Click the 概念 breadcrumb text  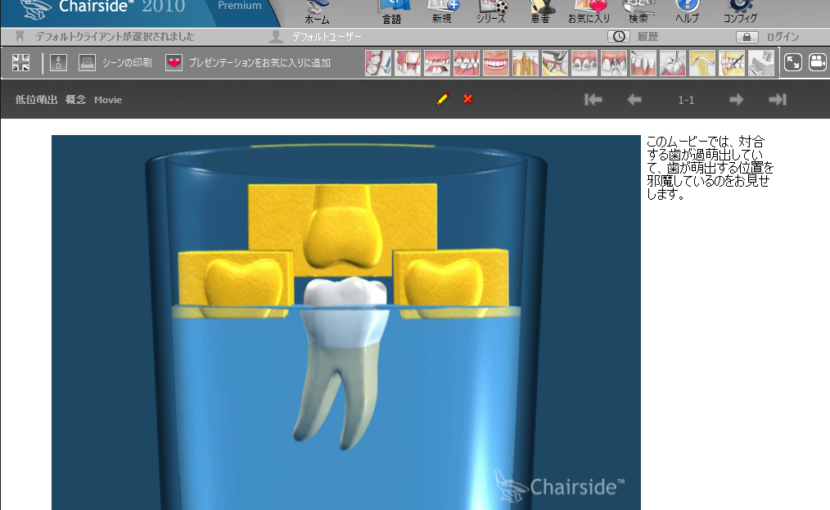tap(75, 100)
